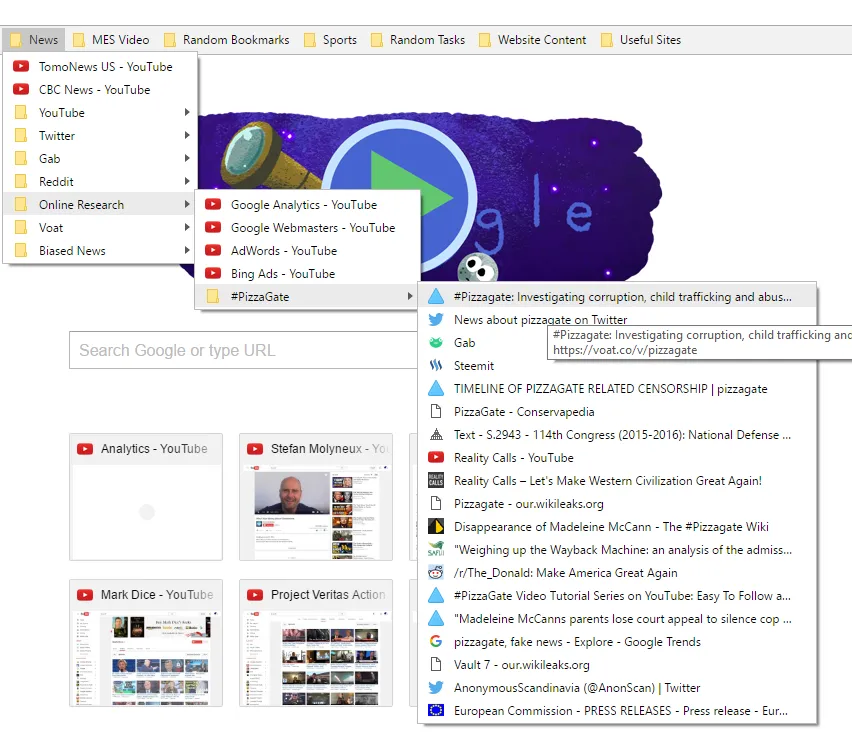This screenshot has height=744, width=852.
Task: Open the PizzaGate - Conservapedia bookmark
Action: click(x=617, y=411)
